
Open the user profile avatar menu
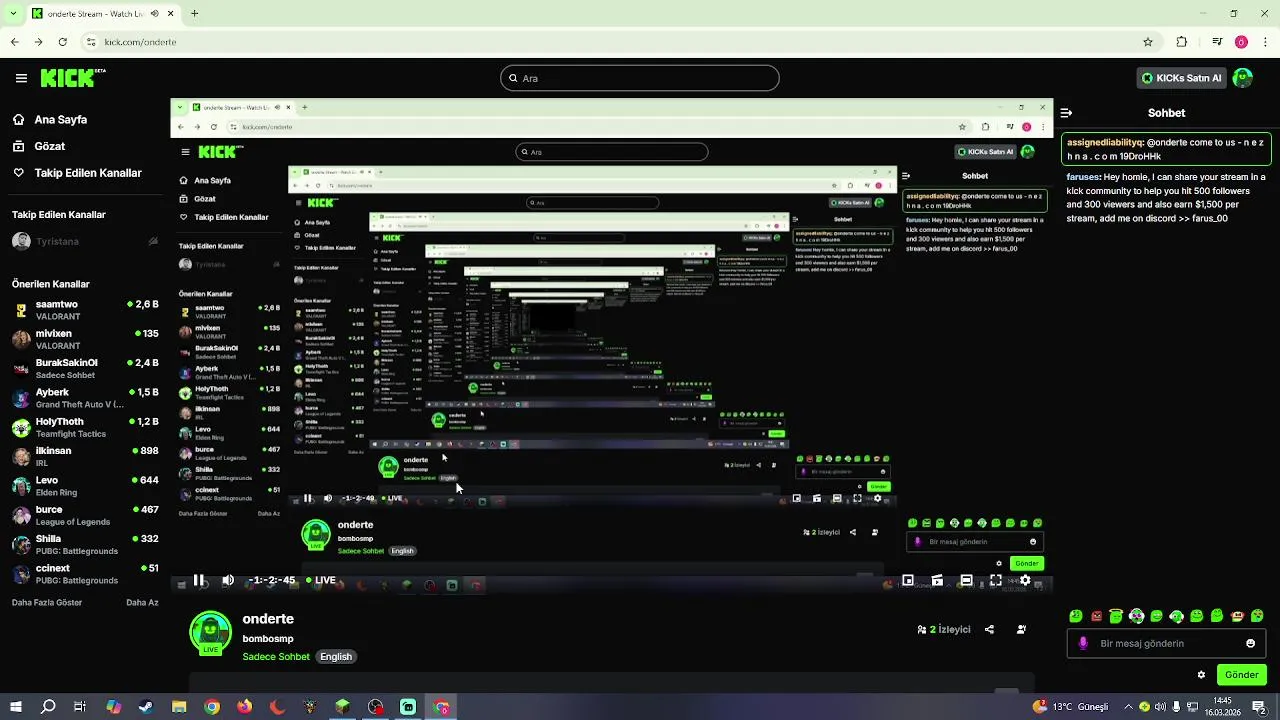click(x=1242, y=78)
